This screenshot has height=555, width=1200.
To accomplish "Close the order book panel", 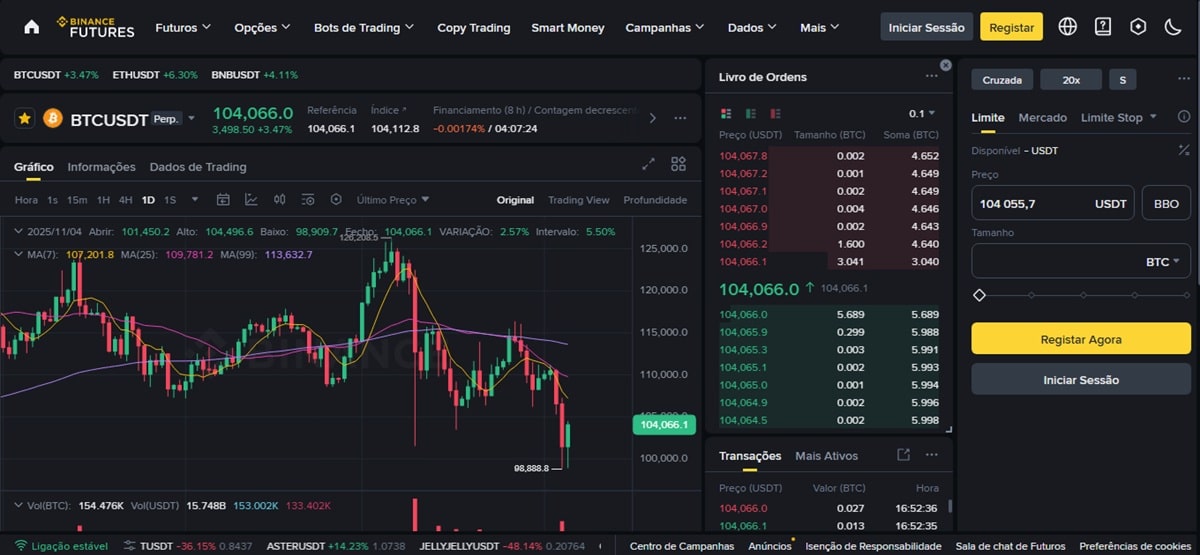I will coord(946,65).
